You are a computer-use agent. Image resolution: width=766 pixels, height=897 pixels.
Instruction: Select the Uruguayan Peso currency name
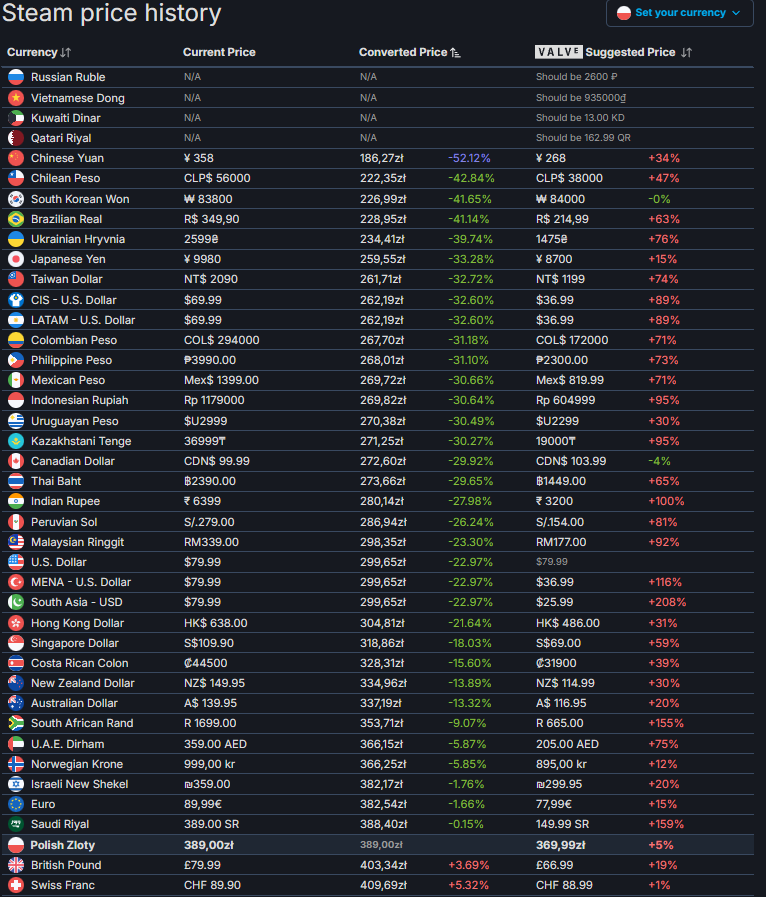(x=74, y=421)
